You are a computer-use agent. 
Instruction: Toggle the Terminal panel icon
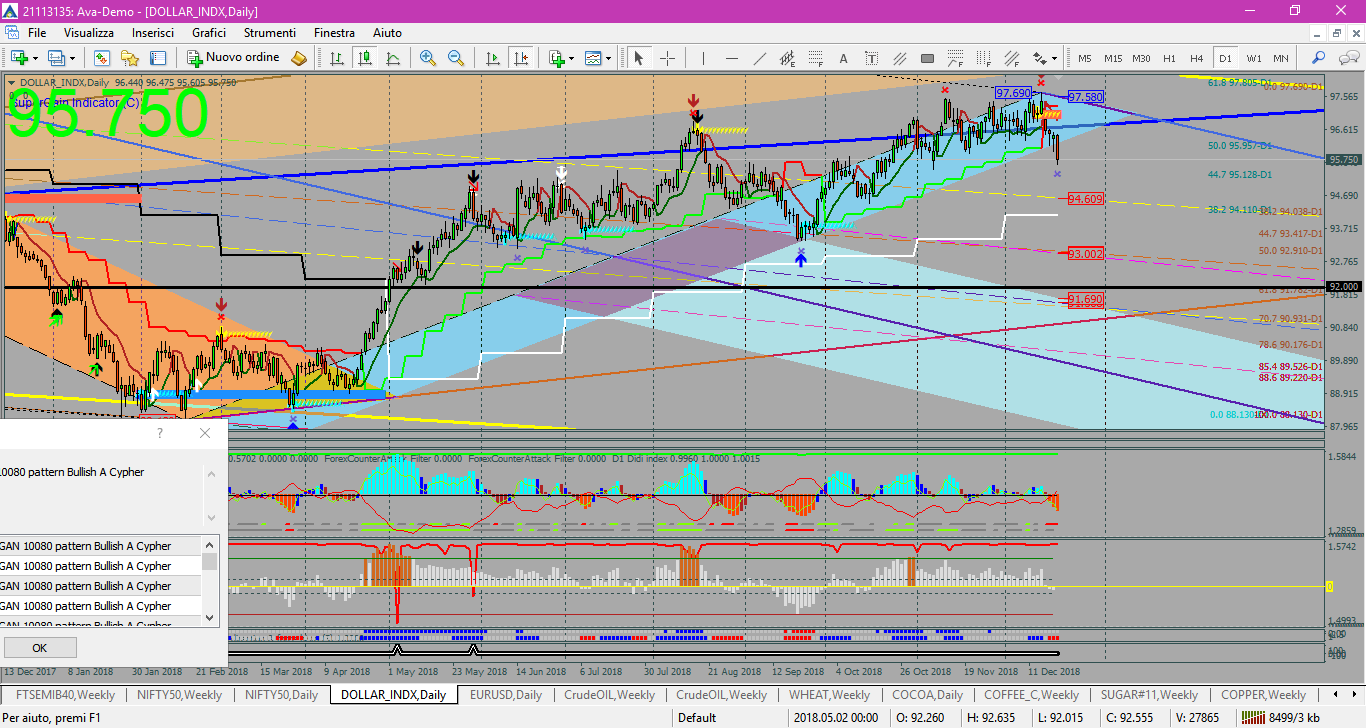click(159, 58)
